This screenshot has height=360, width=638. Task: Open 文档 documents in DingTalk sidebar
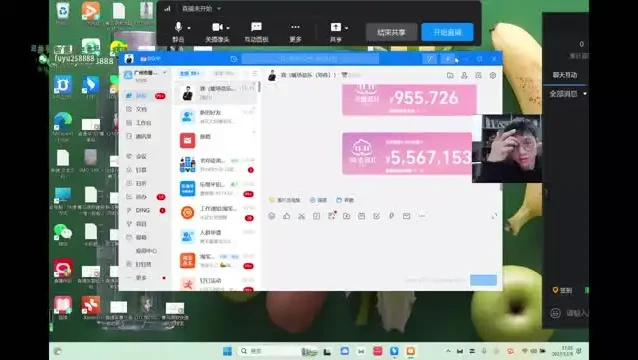(x=141, y=109)
